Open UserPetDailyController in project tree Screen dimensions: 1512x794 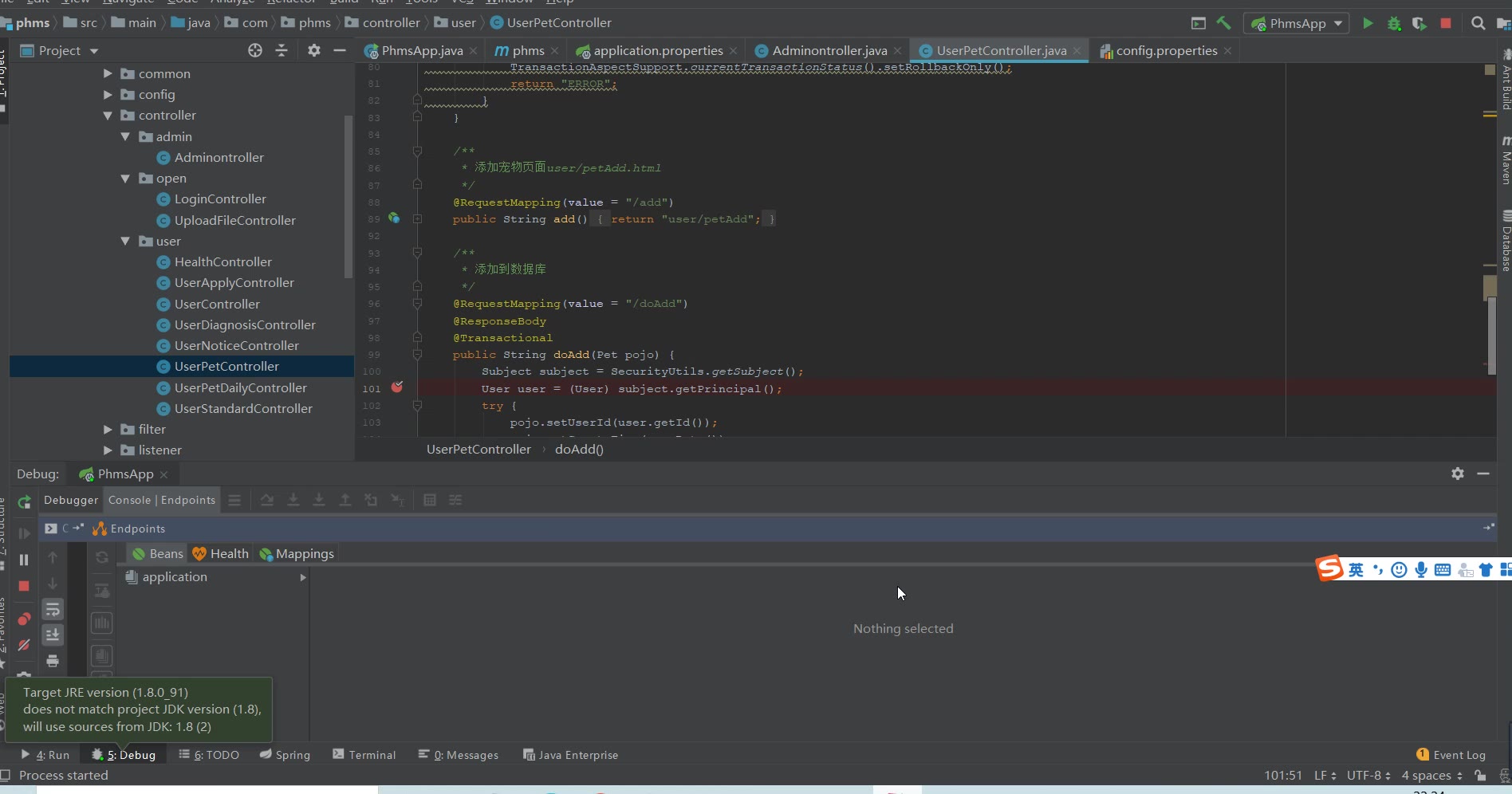pyautogui.click(x=240, y=388)
